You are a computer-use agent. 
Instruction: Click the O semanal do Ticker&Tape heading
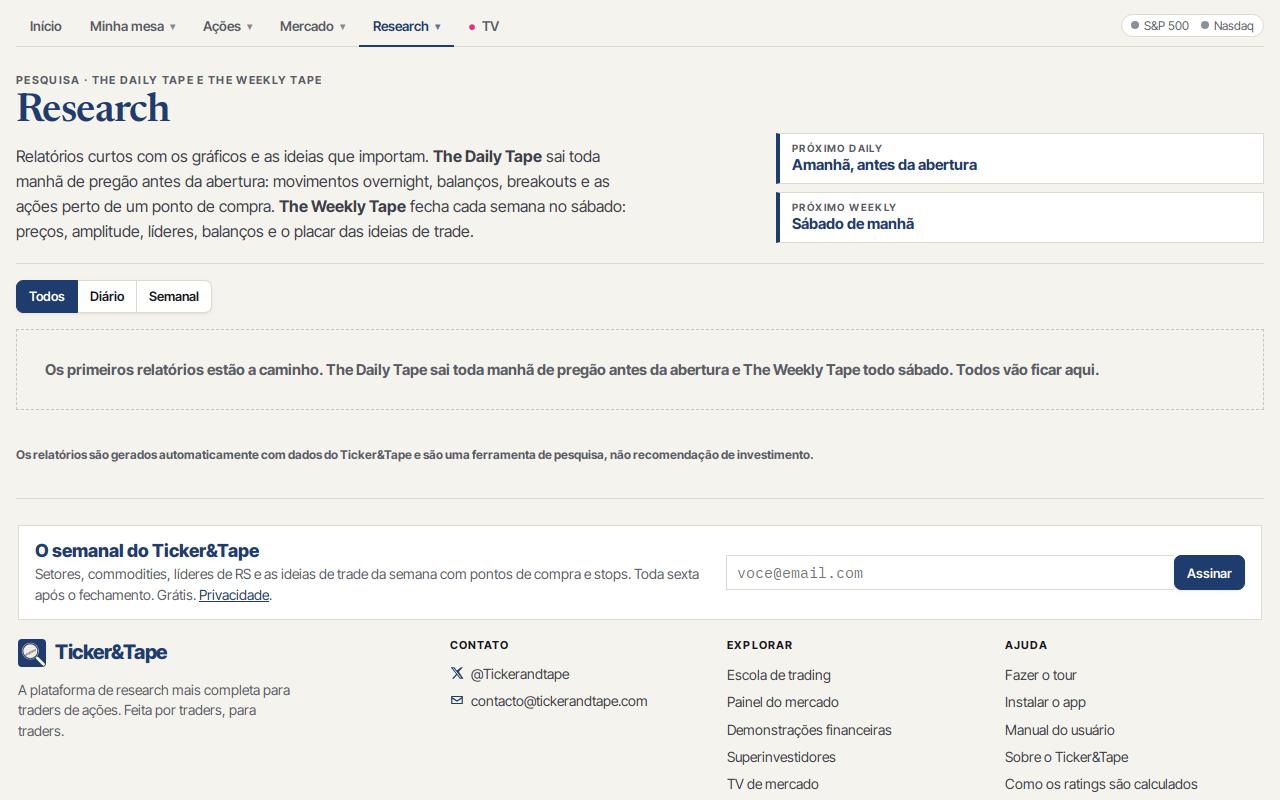[x=147, y=550]
